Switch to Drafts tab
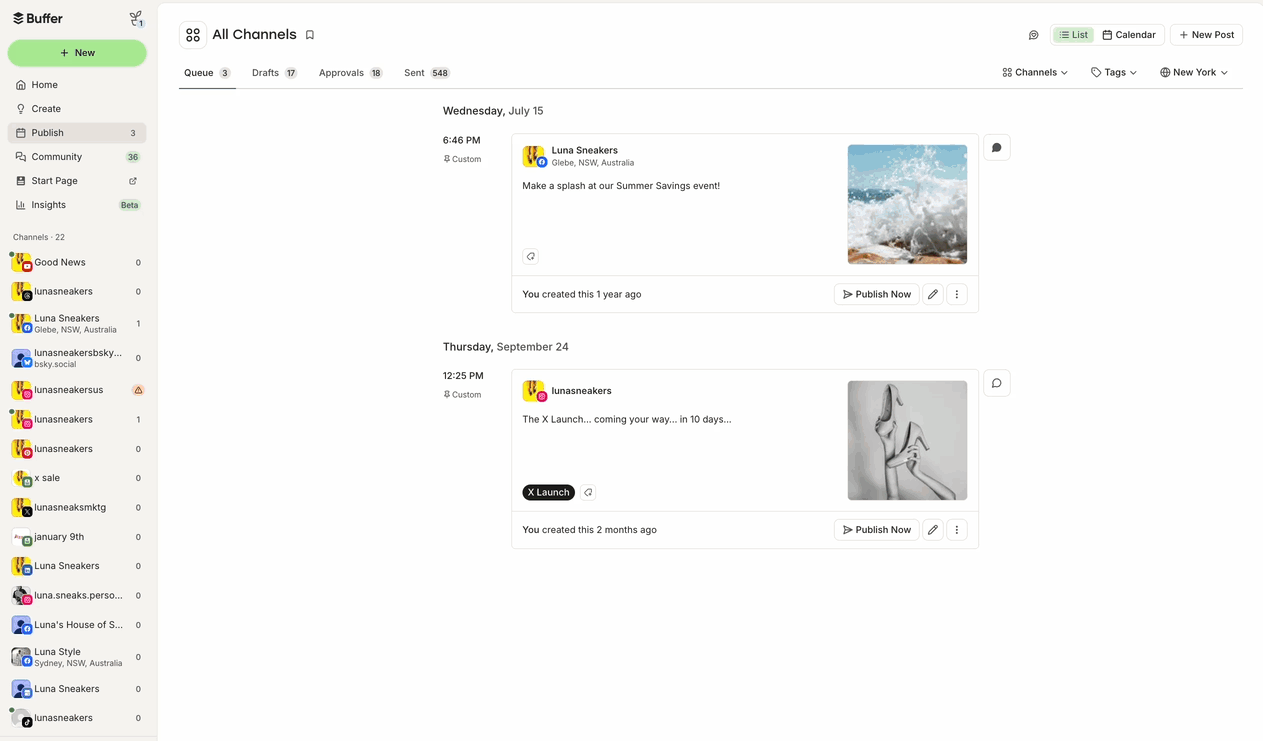The width and height of the screenshot is (1263, 741). [274, 73]
